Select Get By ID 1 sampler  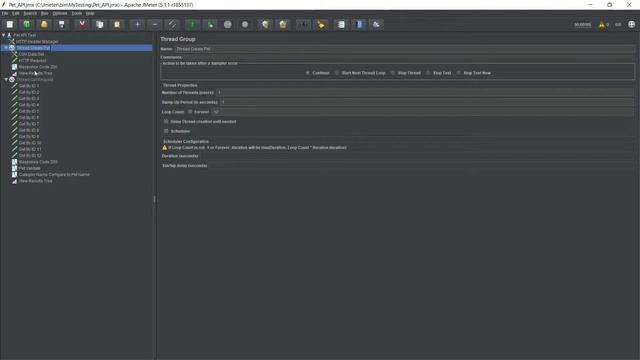coord(29,86)
